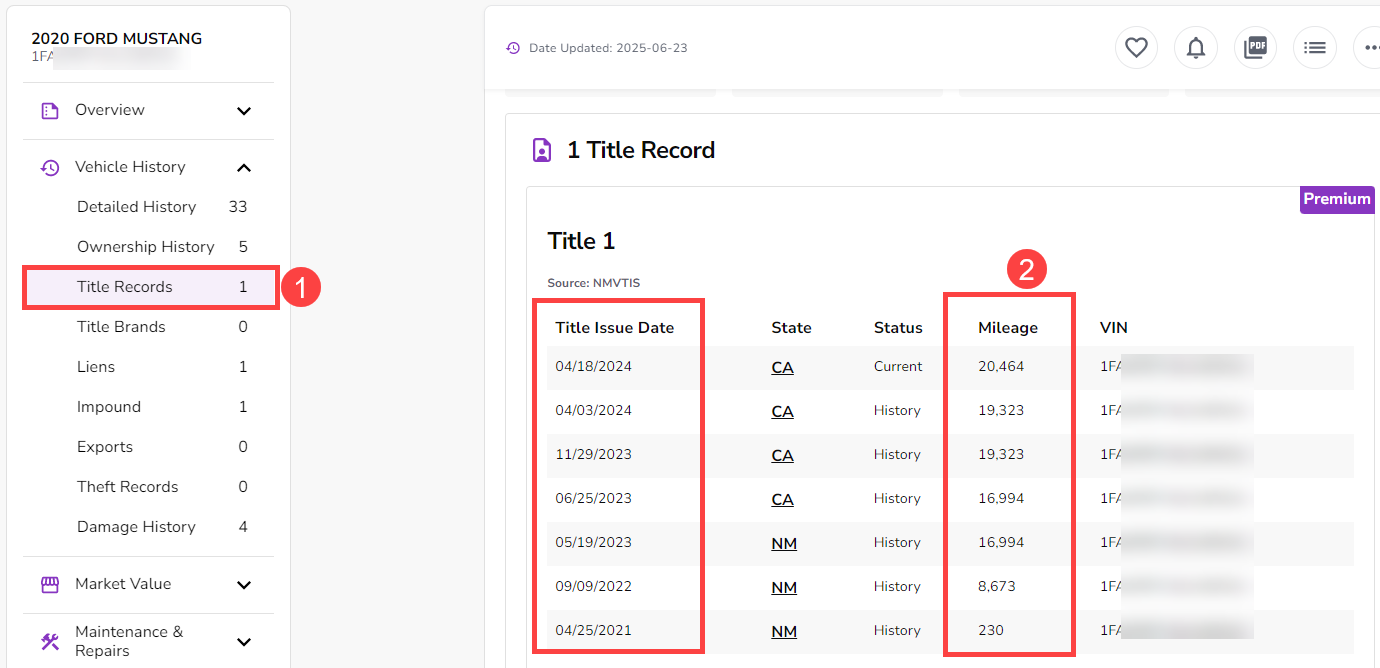Click the Market Value storefront icon
1380x668 pixels.
click(x=50, y=585)
